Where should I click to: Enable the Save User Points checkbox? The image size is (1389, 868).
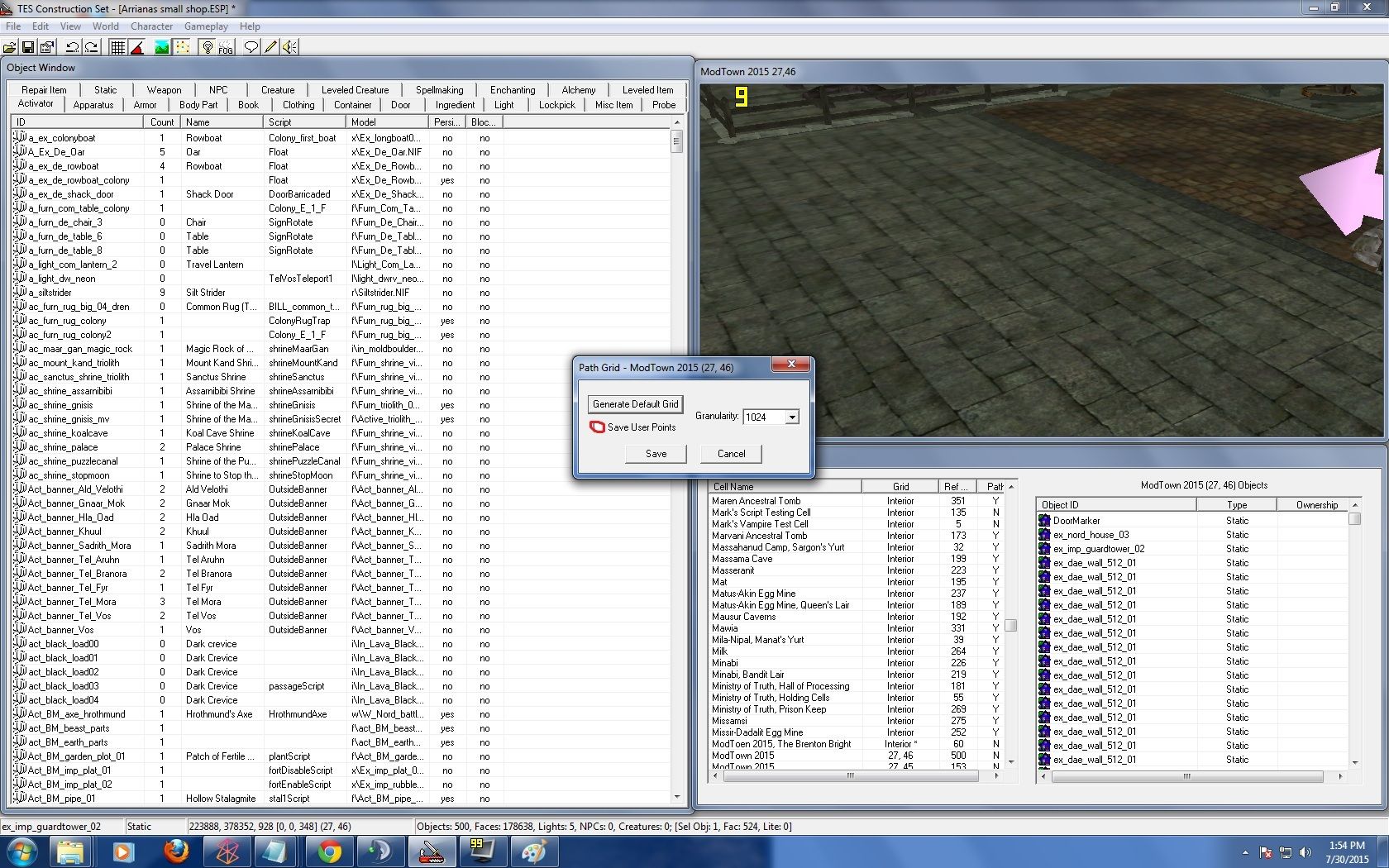597,427
